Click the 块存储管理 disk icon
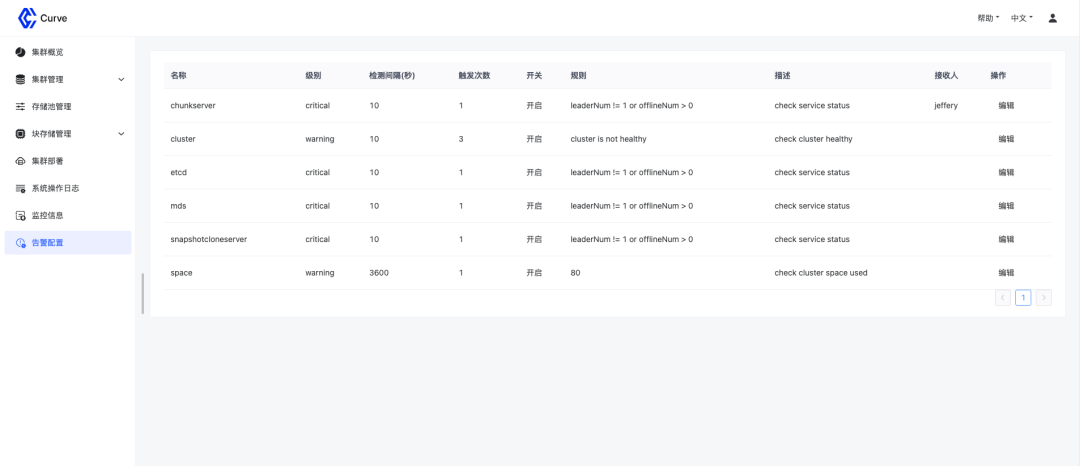This screenshot has height=466, width=1080. click(x=20, y=134)
